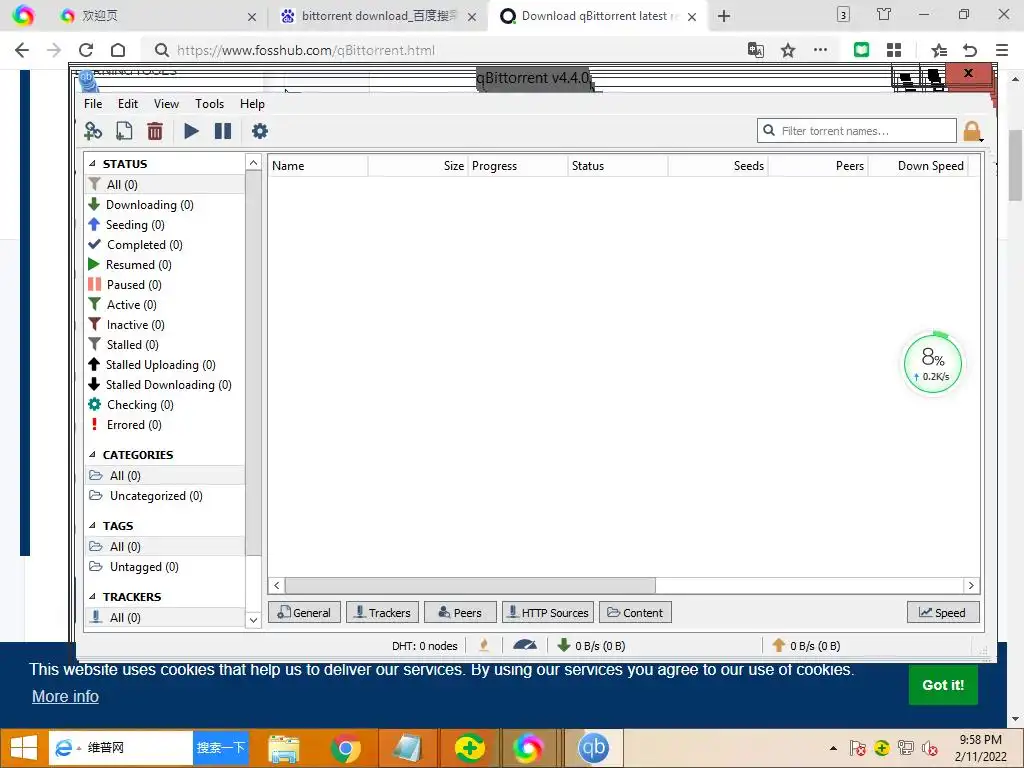Open Options via the gear toolbar icon

click(x=260, y=131)
